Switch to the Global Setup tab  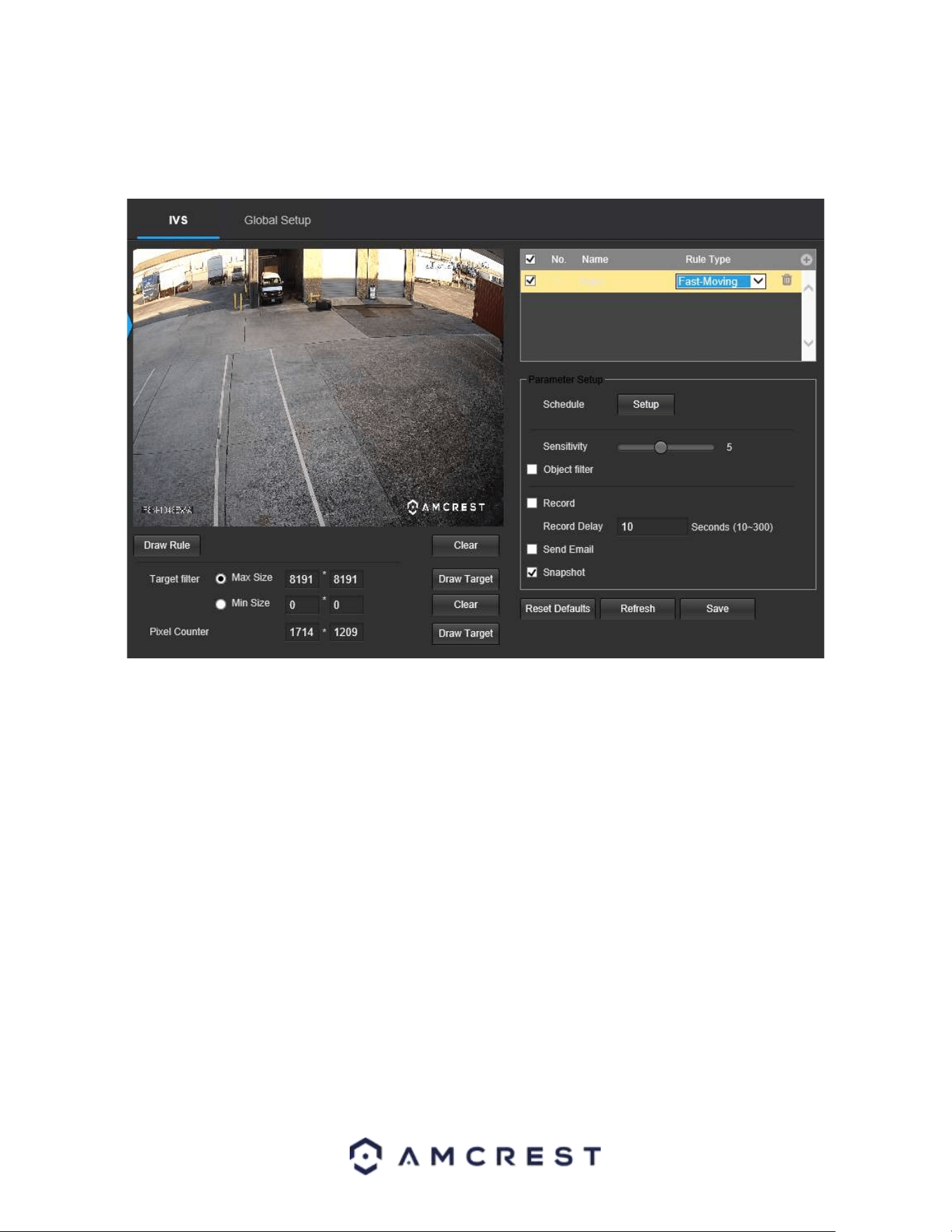point(277,220)
